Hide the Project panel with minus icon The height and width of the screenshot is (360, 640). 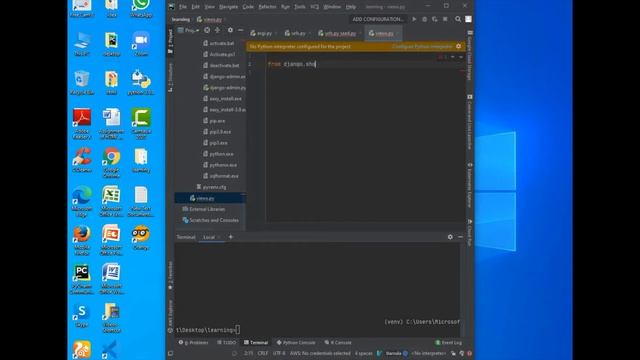point(241,30)
